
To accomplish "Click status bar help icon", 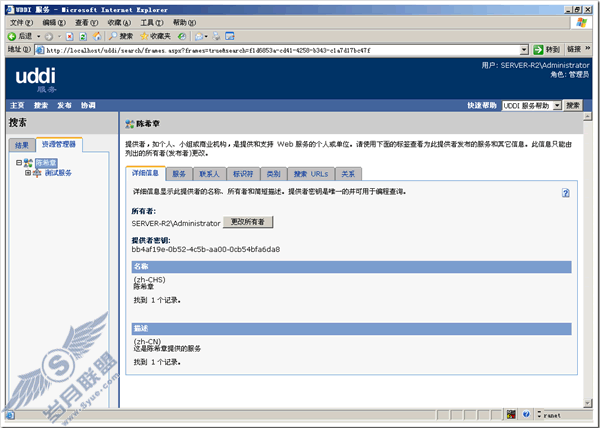I will pos(526,414).
